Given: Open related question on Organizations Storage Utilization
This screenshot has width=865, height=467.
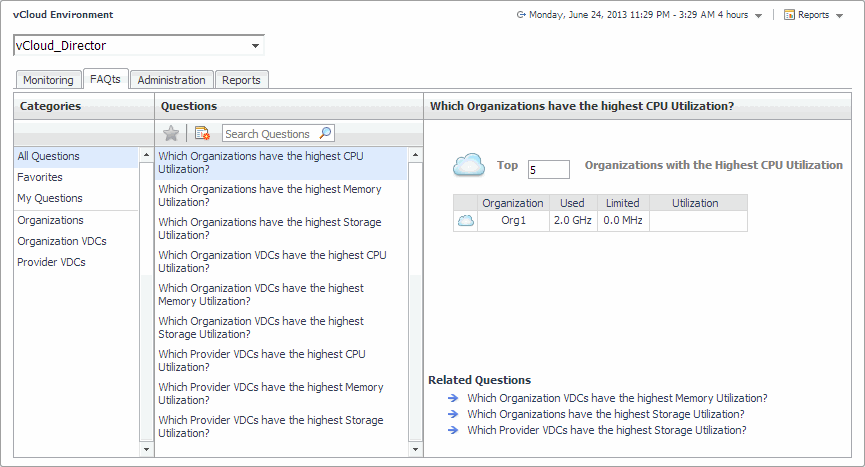Looking at the screenshot, I should click(x=605, y=414).
